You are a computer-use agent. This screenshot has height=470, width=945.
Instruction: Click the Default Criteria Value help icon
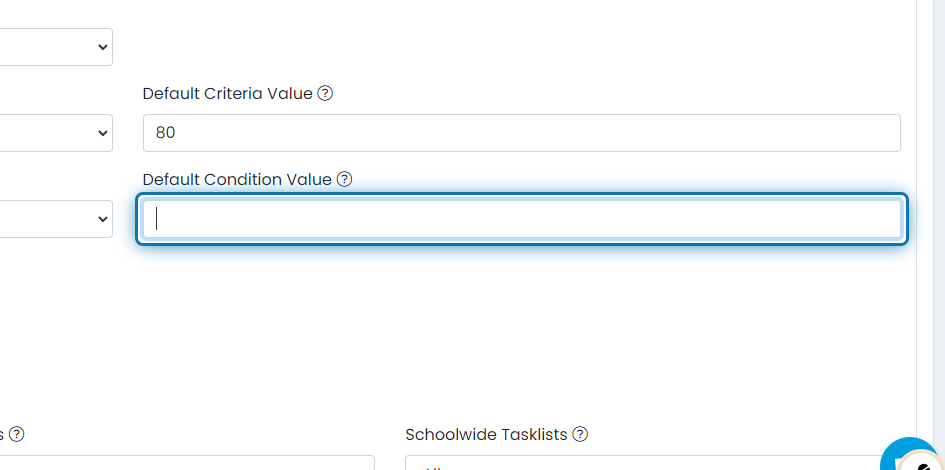[x=325, y=94]
